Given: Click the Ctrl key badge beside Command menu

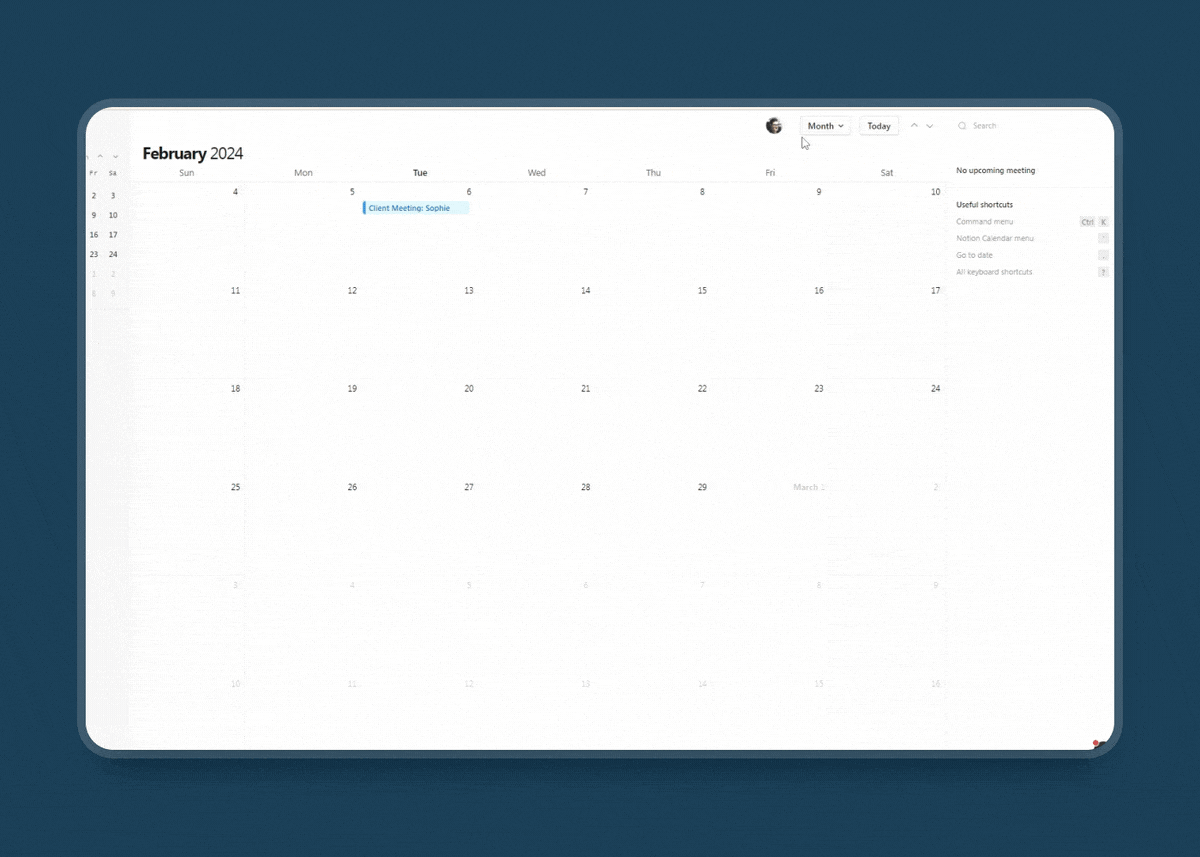Looking at the screenshot, I should pyautogui.click(x=1087, y=222).
